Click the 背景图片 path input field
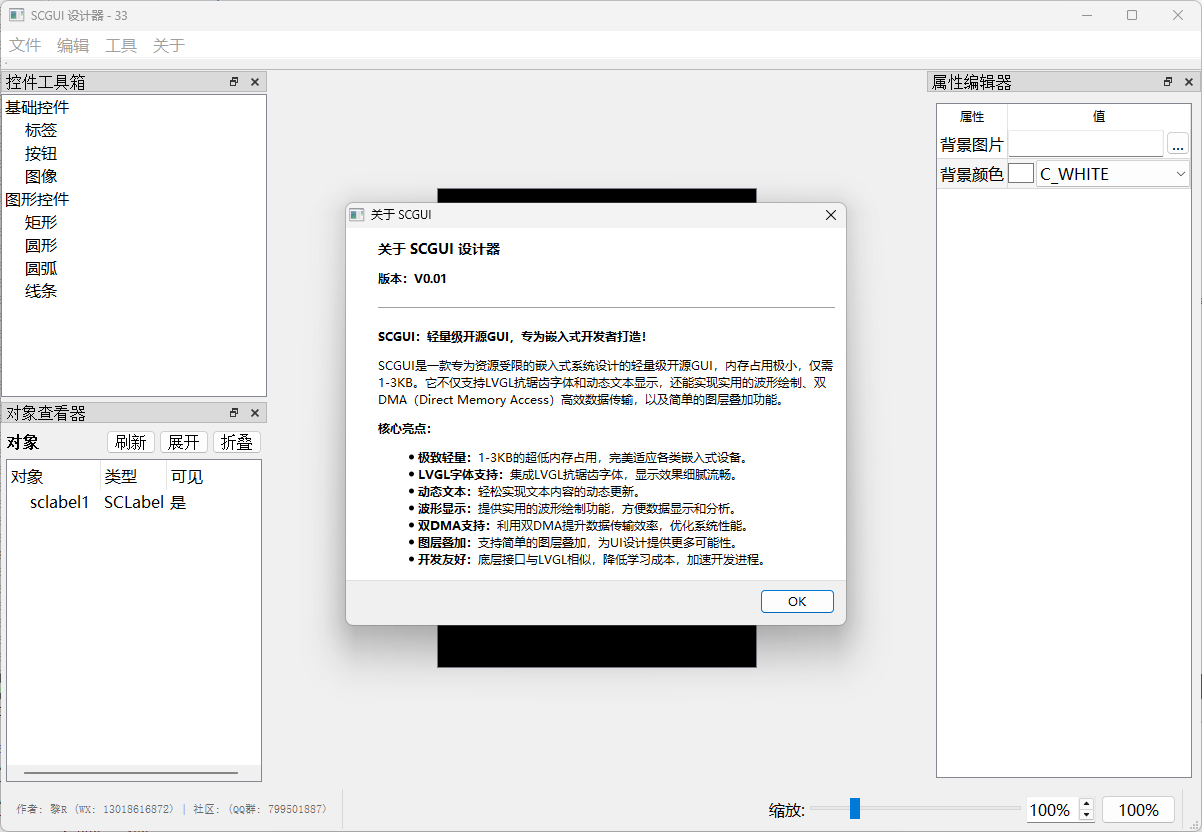 click(x=1086, y=144)
